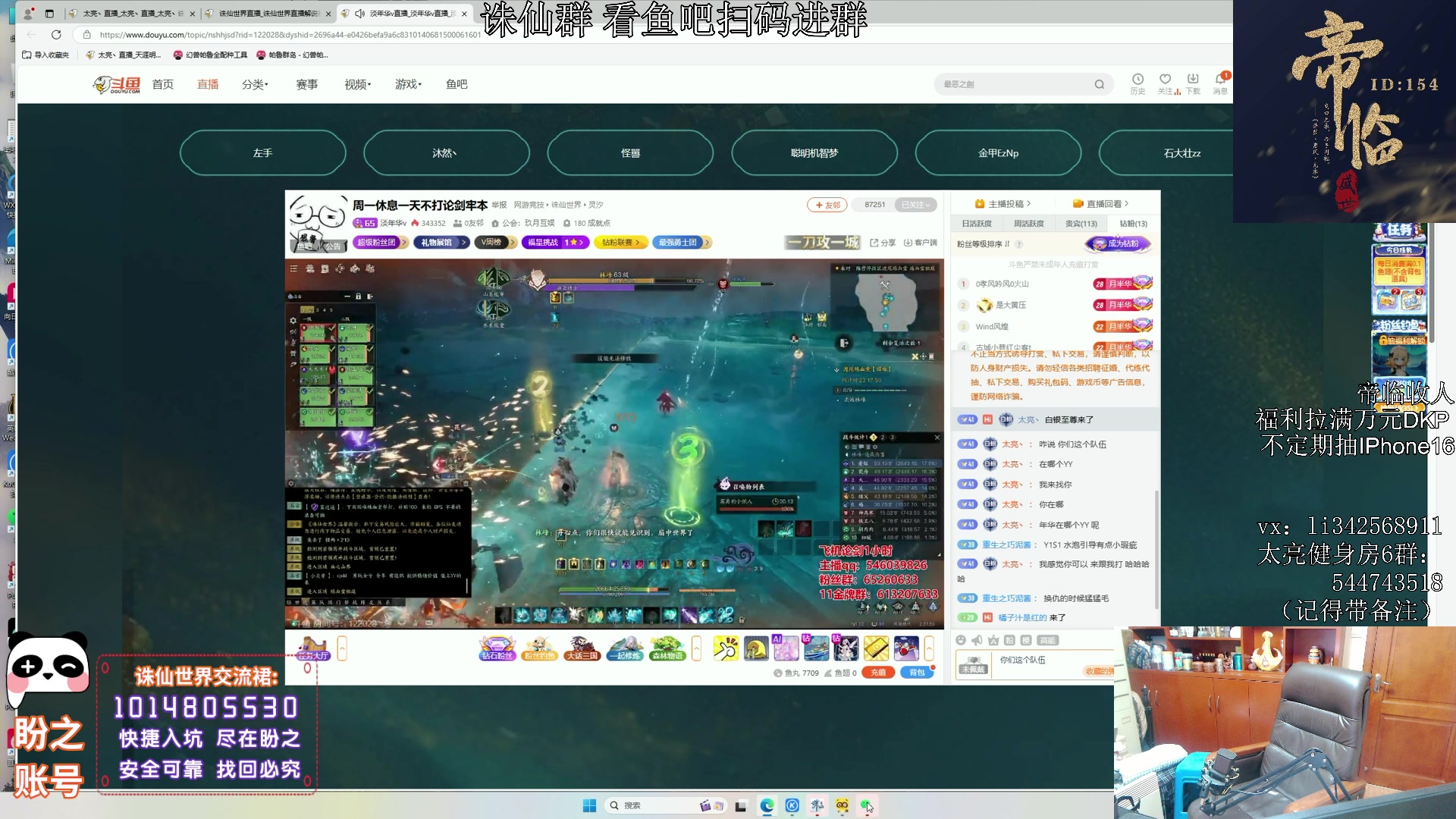Screen dimensions: 1456x819
Task: Expand the 视频 video dropdown
Action: click(358, 84)
